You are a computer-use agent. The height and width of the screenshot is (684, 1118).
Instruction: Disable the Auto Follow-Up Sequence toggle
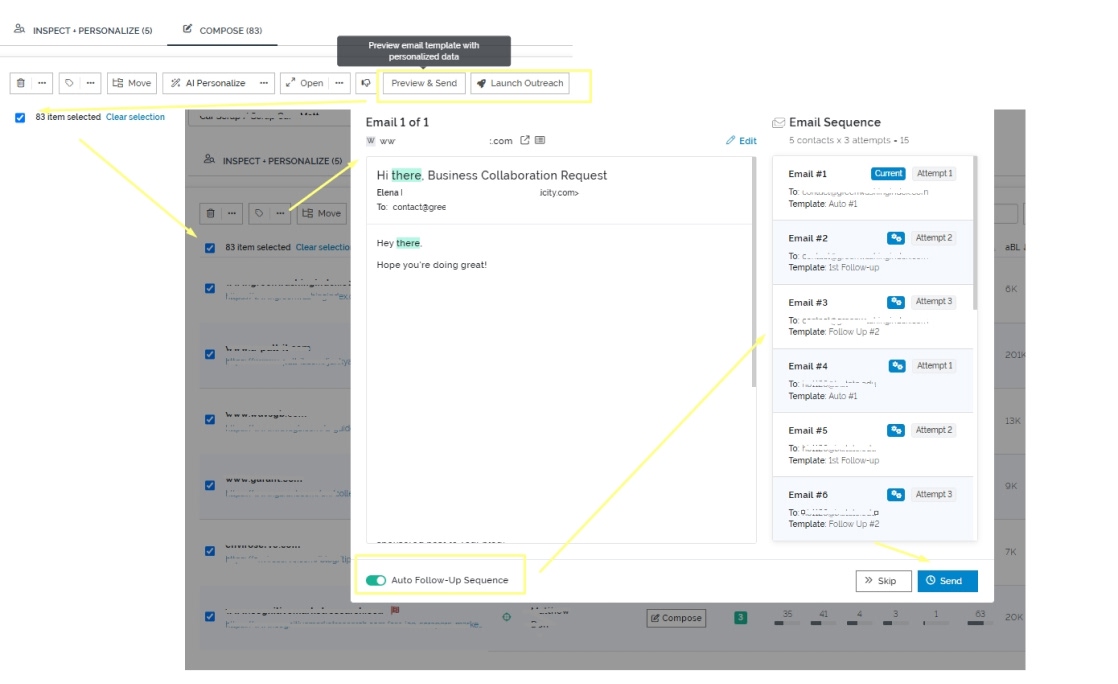(375, 577)
